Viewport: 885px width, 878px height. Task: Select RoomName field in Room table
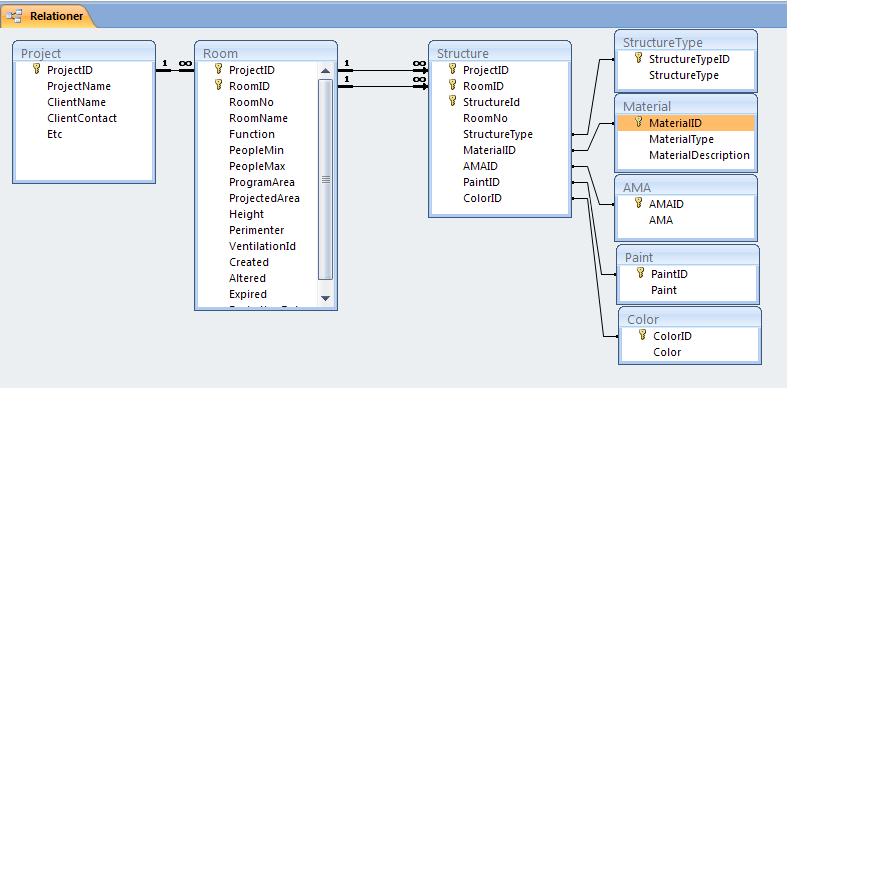(x=259, y=118)
